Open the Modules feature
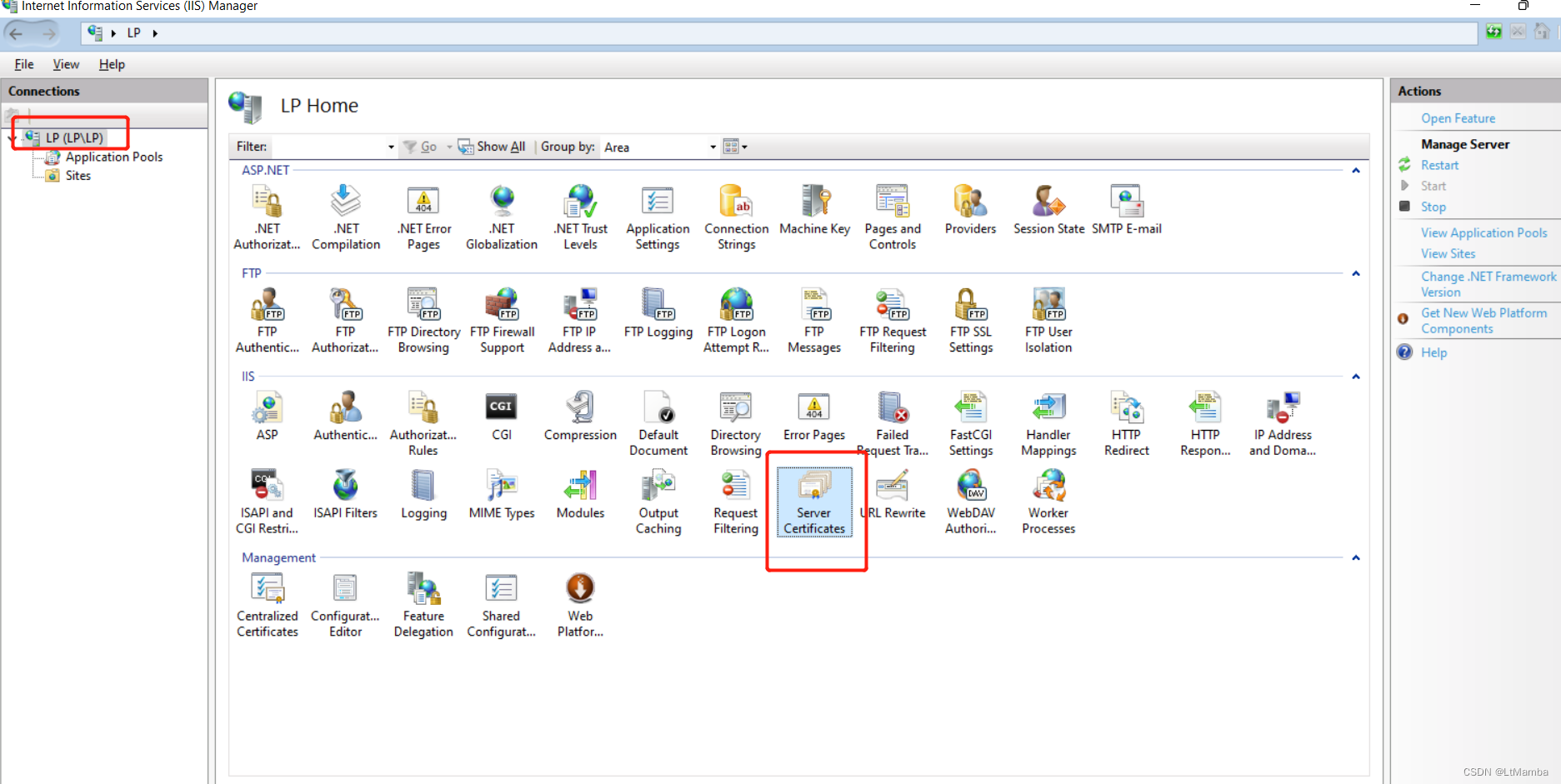1561x784 pixels. pyautogui.click(x=580, y=495)
